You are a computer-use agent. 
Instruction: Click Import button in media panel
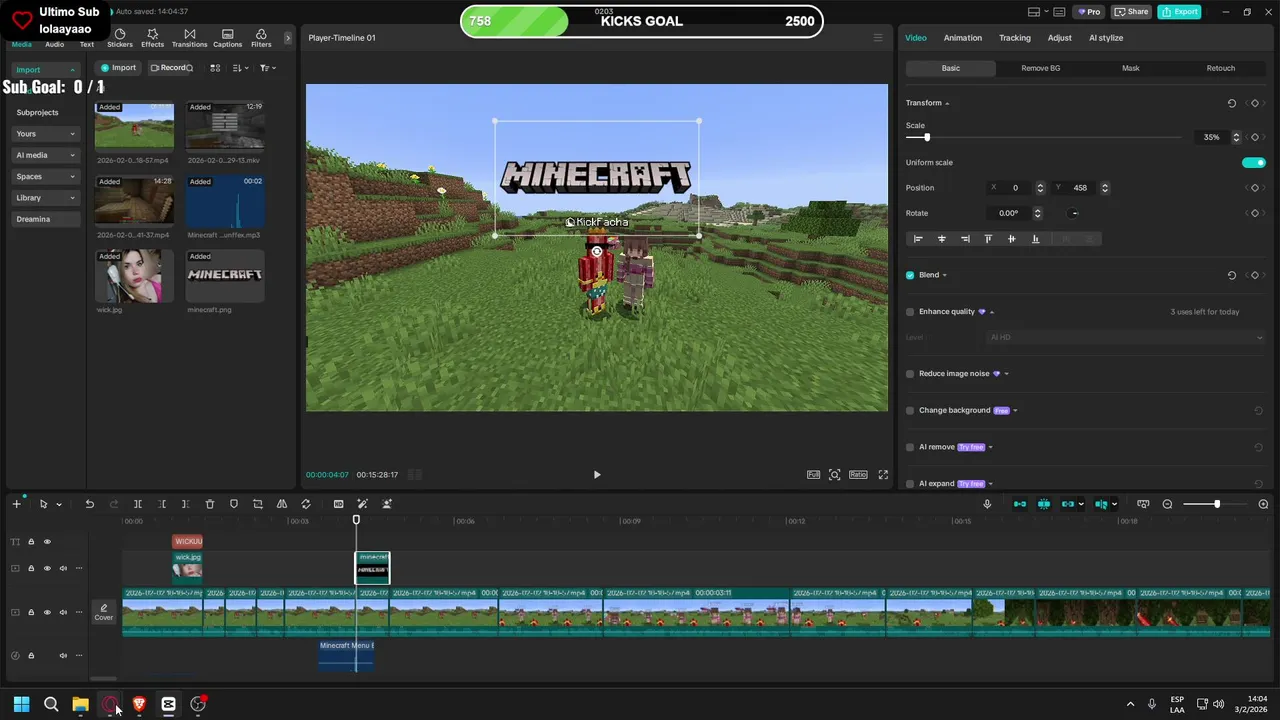[x=118, y=68]
